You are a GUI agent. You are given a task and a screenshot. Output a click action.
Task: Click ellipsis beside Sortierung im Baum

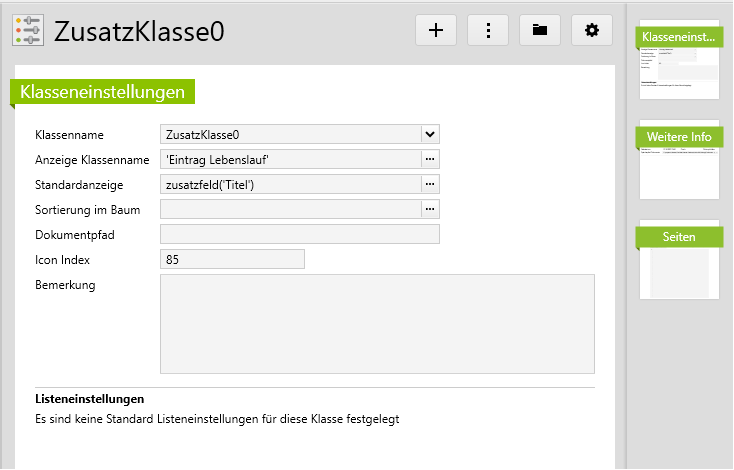[x=430, y=209]
